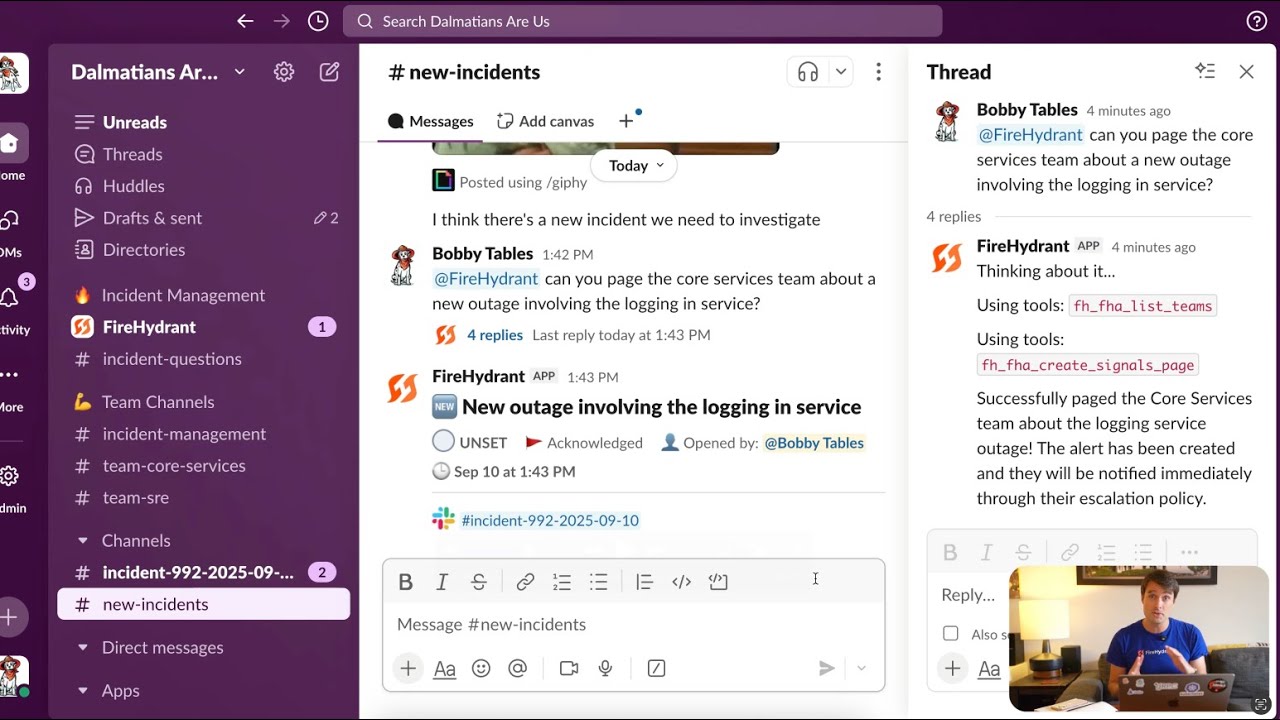Insert ordered list in channel composer
The height and width of the screenshot is (720, 1280).
coord(562,582)
